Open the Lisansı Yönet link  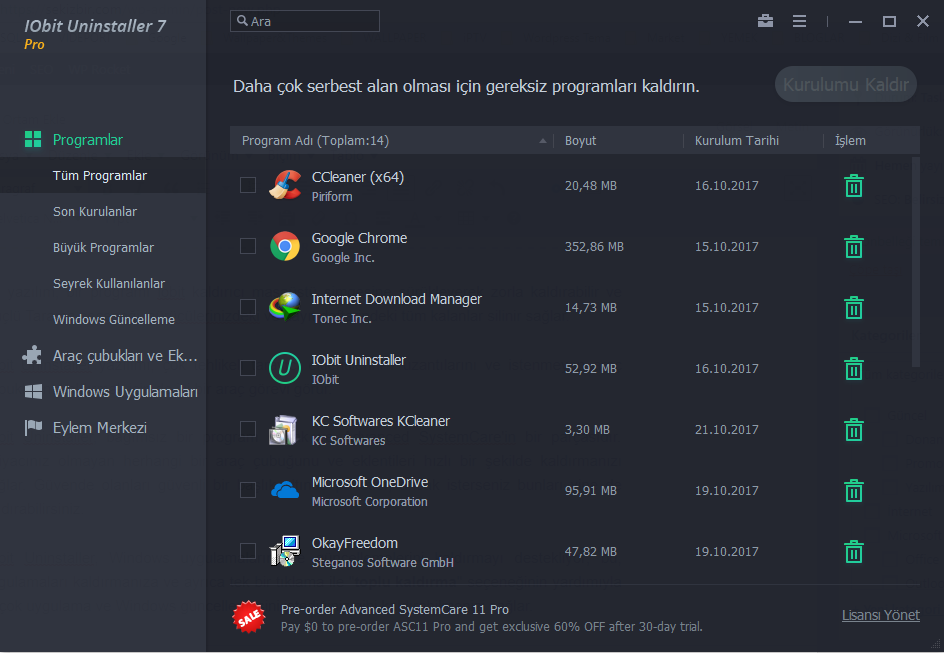pyautogui.click(x=880, y=616)
